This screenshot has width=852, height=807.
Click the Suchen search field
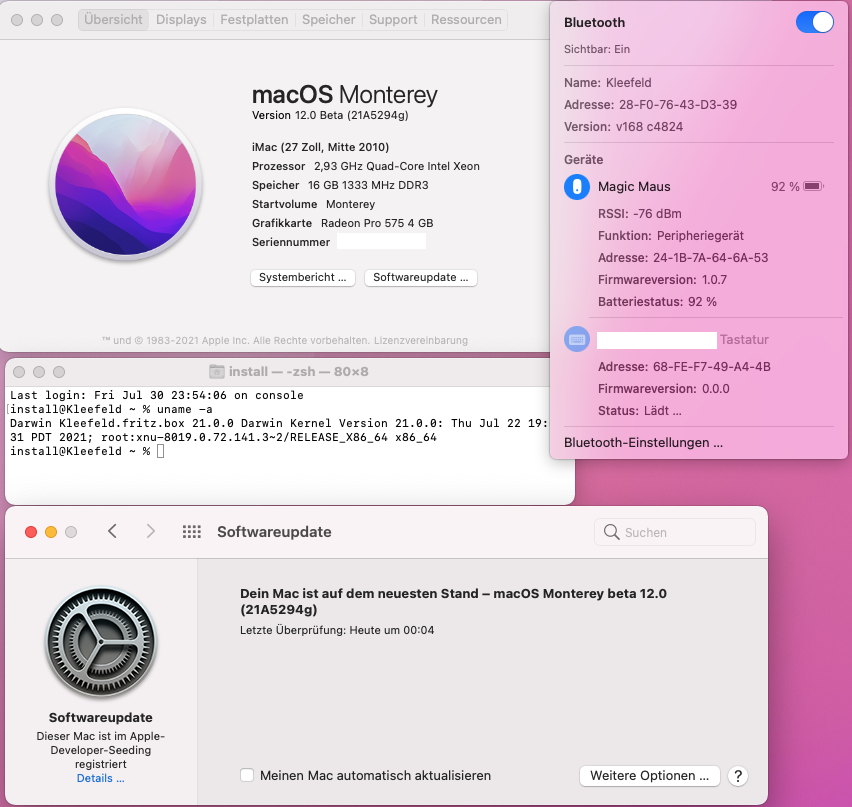[x=675, y=532]
